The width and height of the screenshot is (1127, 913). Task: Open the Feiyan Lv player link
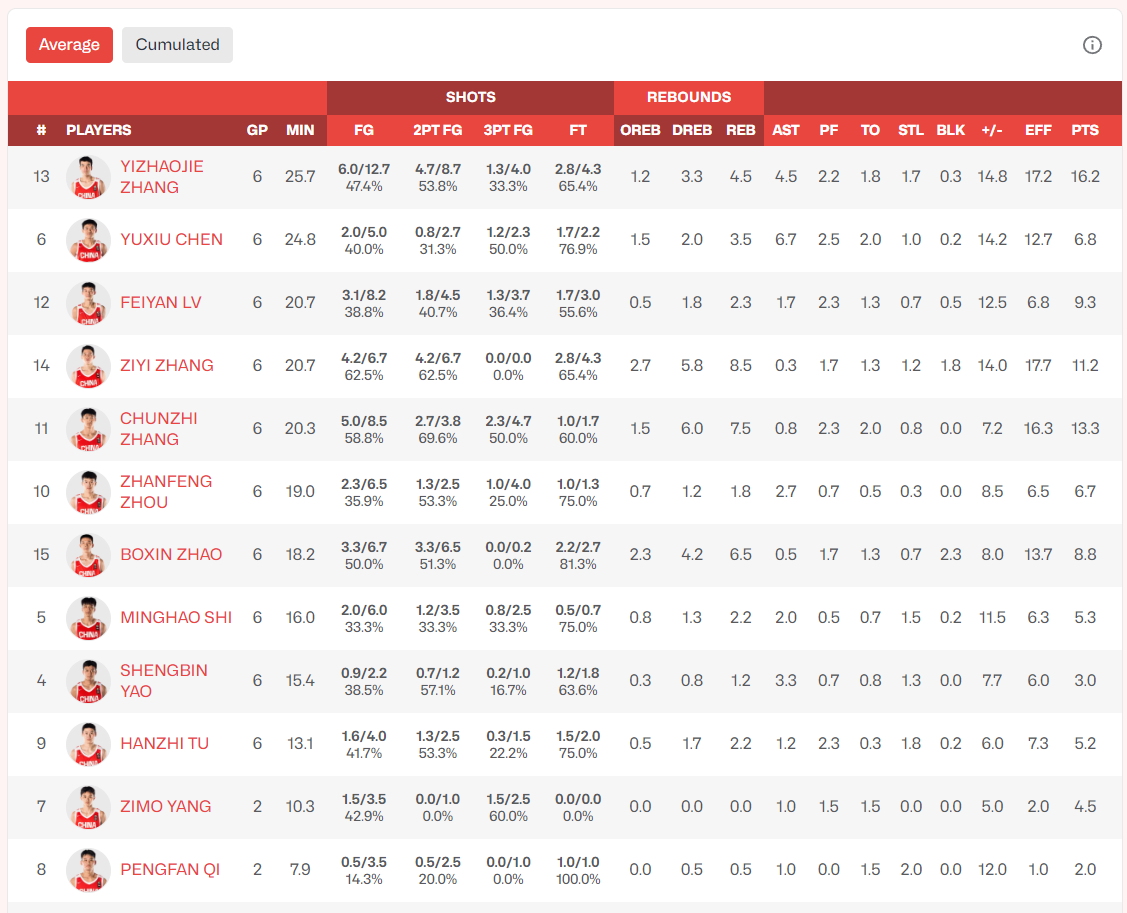pos(161,303)
